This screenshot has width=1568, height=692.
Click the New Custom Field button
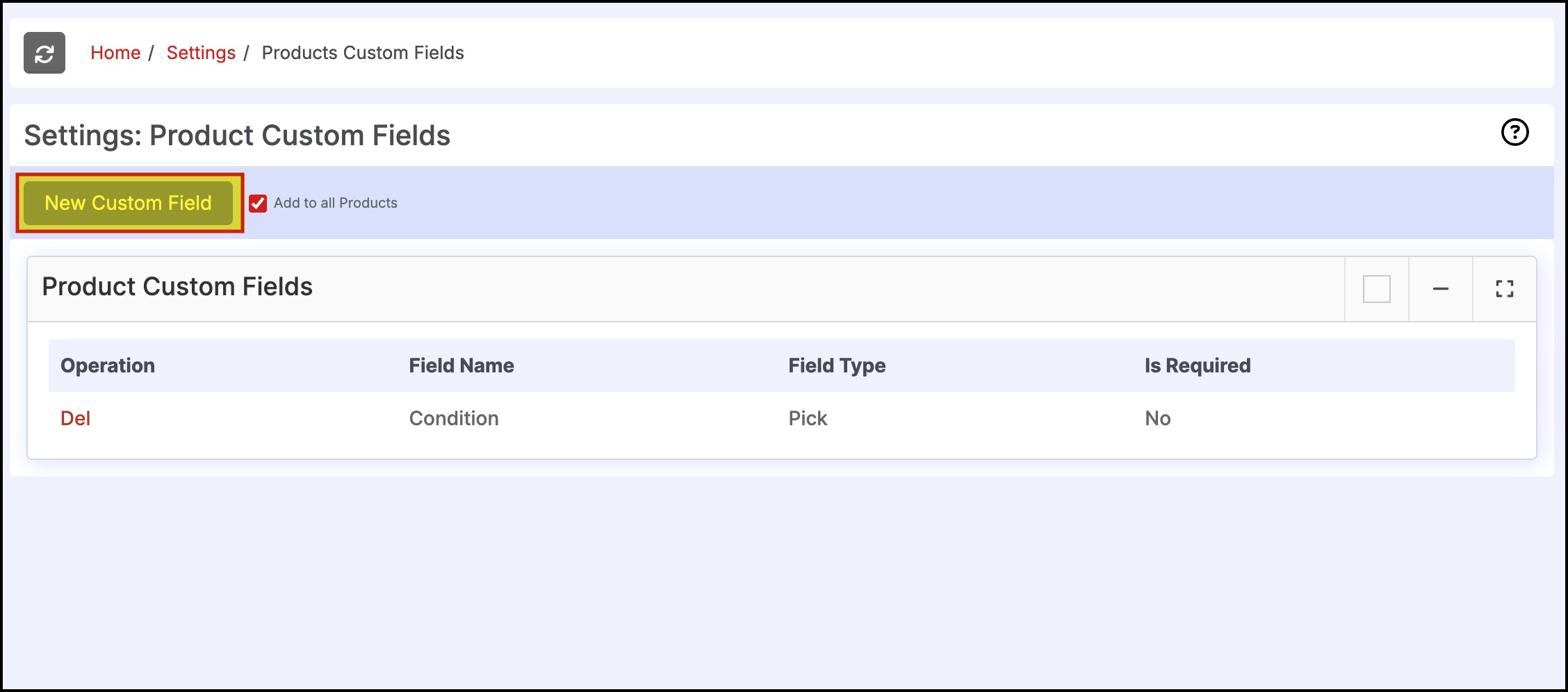(x=129, y=203)
